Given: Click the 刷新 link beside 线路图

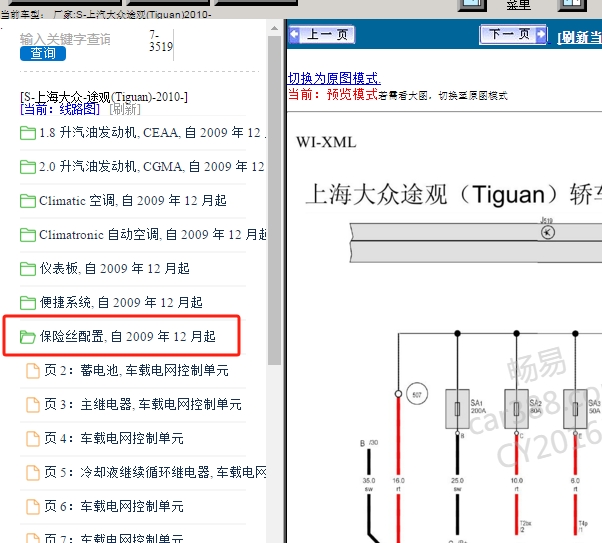Looking at the screenshot, I should pos(125,109).
